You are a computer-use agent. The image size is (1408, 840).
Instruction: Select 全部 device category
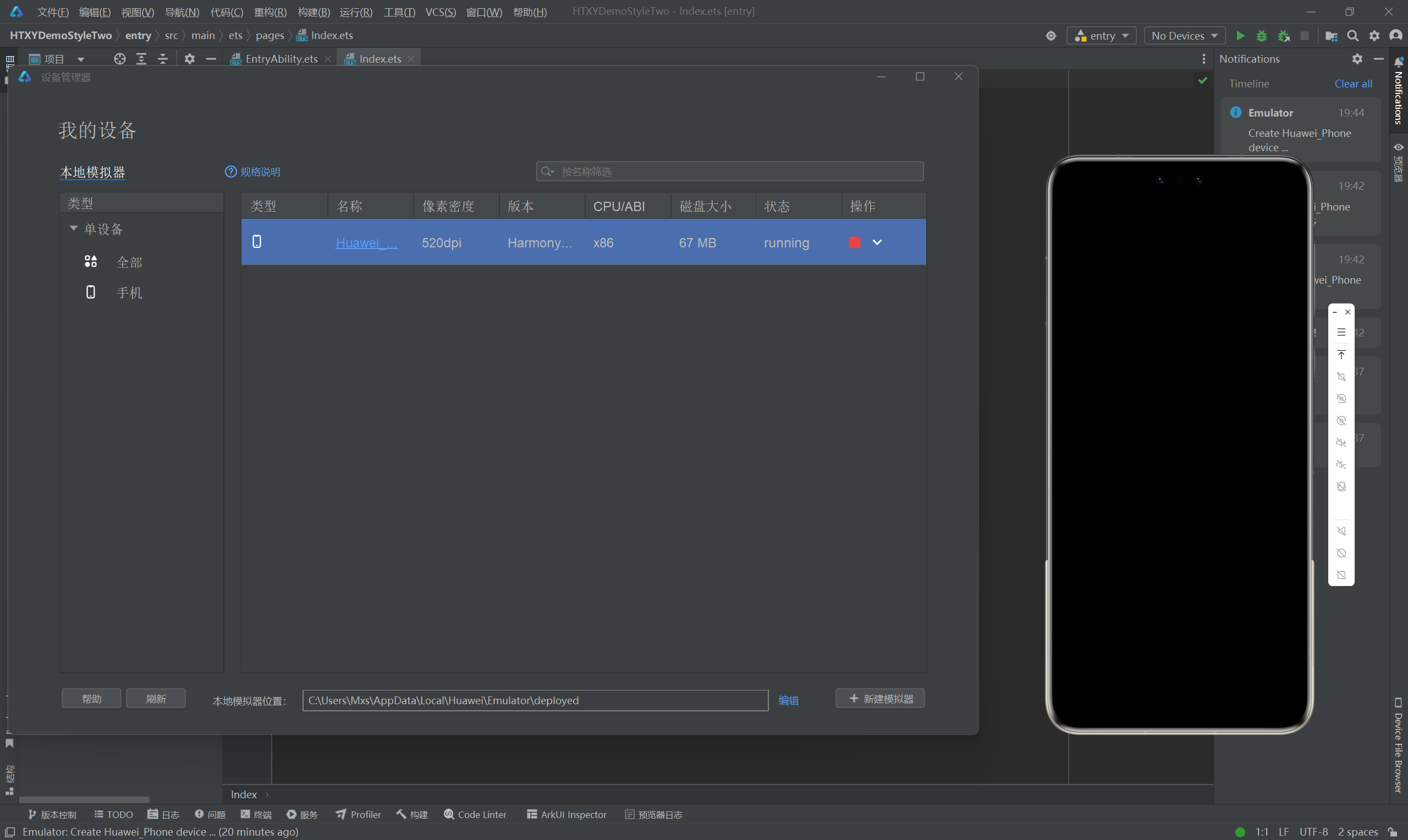[x=129, y=262]
